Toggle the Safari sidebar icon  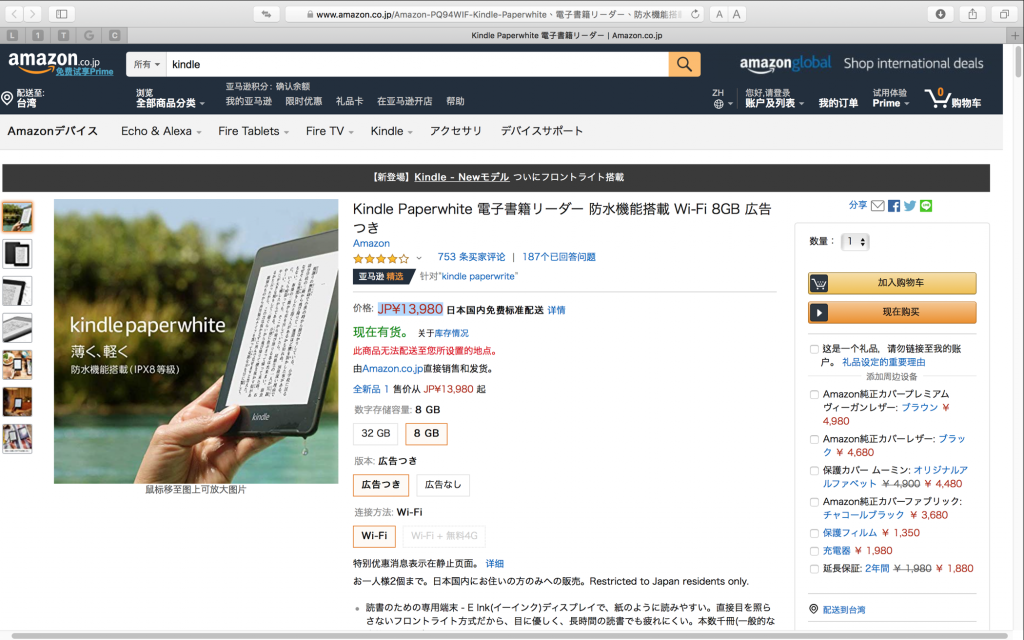(61, 14)
